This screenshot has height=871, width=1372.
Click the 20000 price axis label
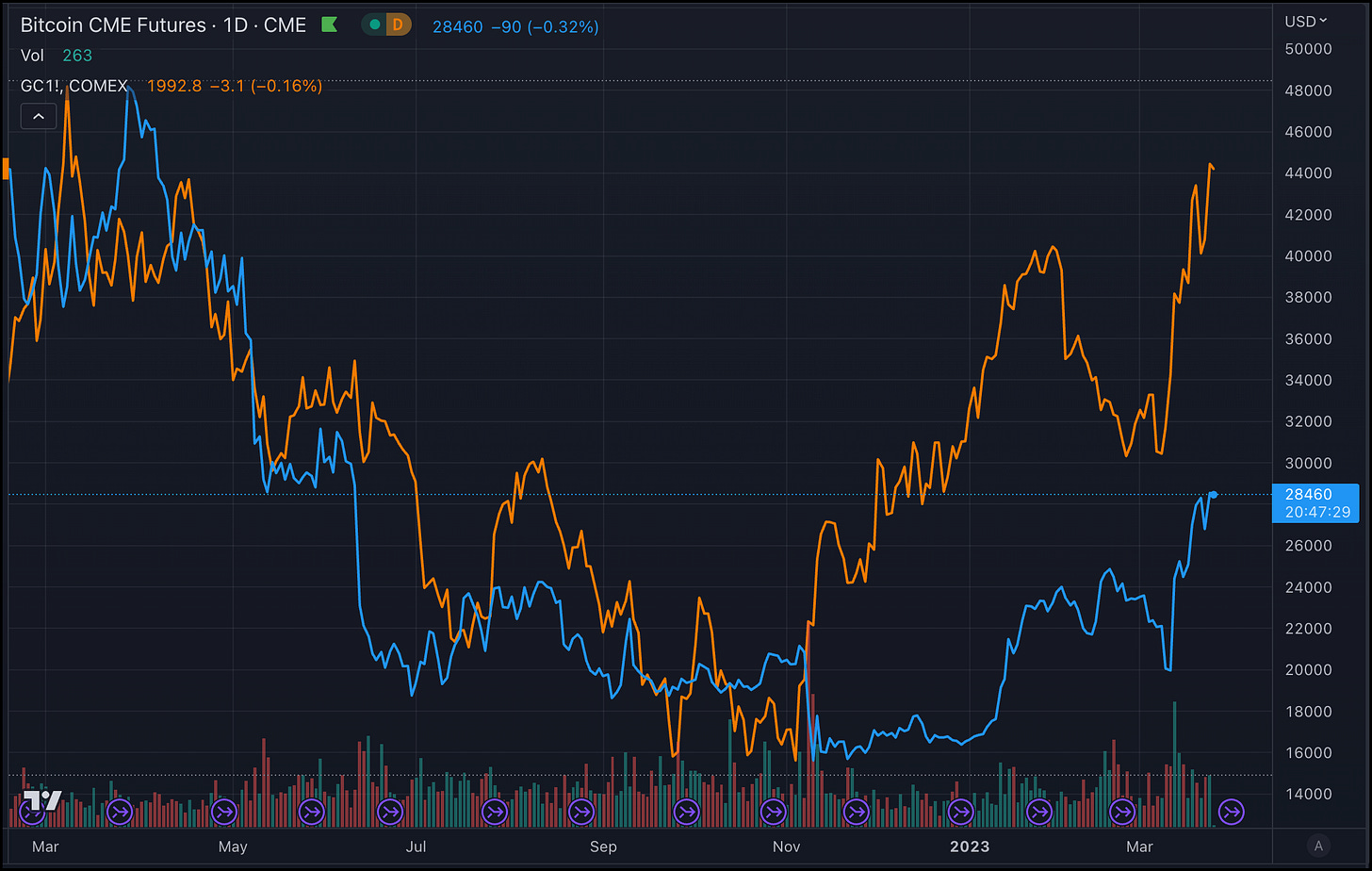[x=1309, y=670]
